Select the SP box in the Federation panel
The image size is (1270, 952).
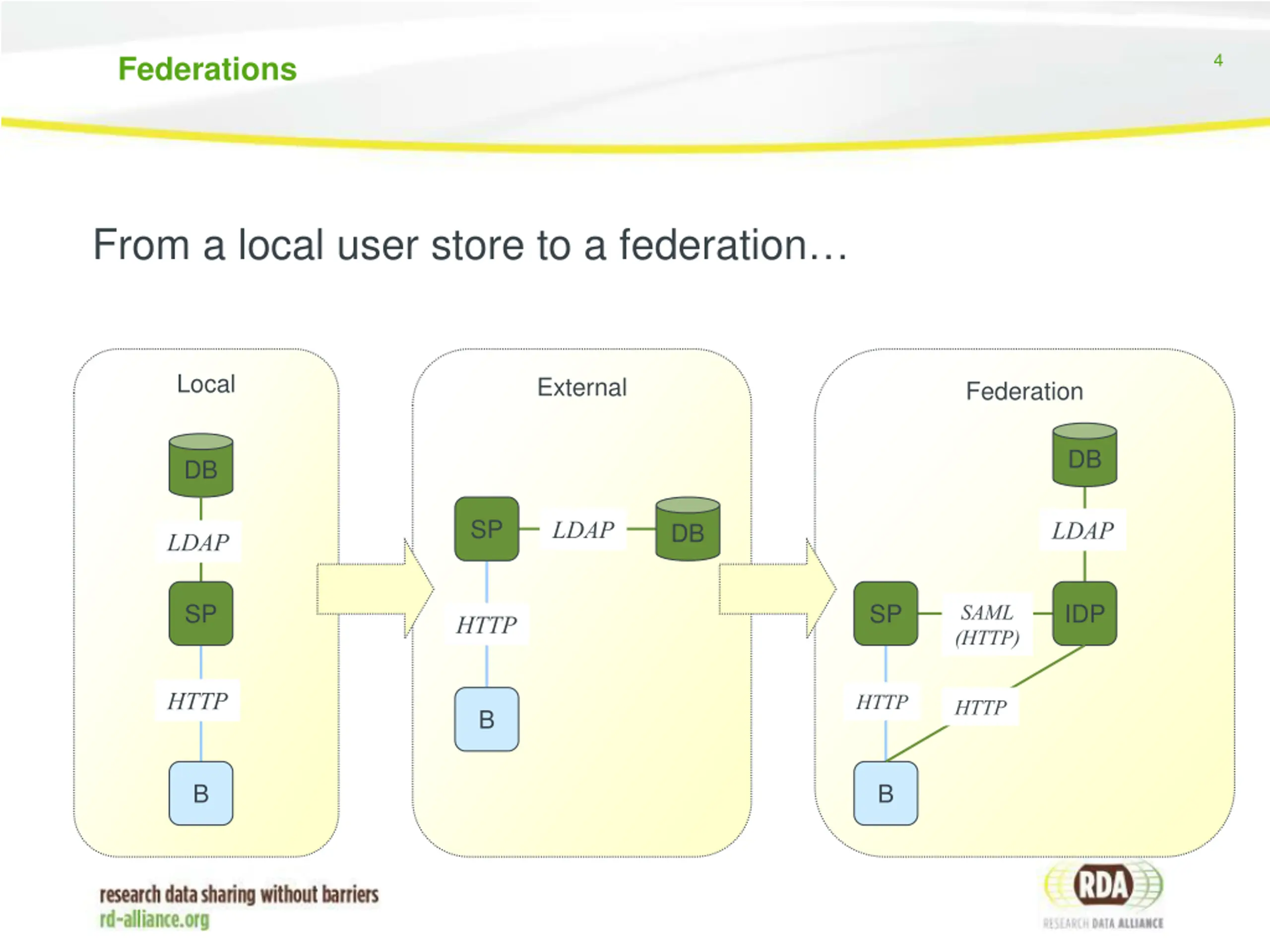(x=886, y=613)
